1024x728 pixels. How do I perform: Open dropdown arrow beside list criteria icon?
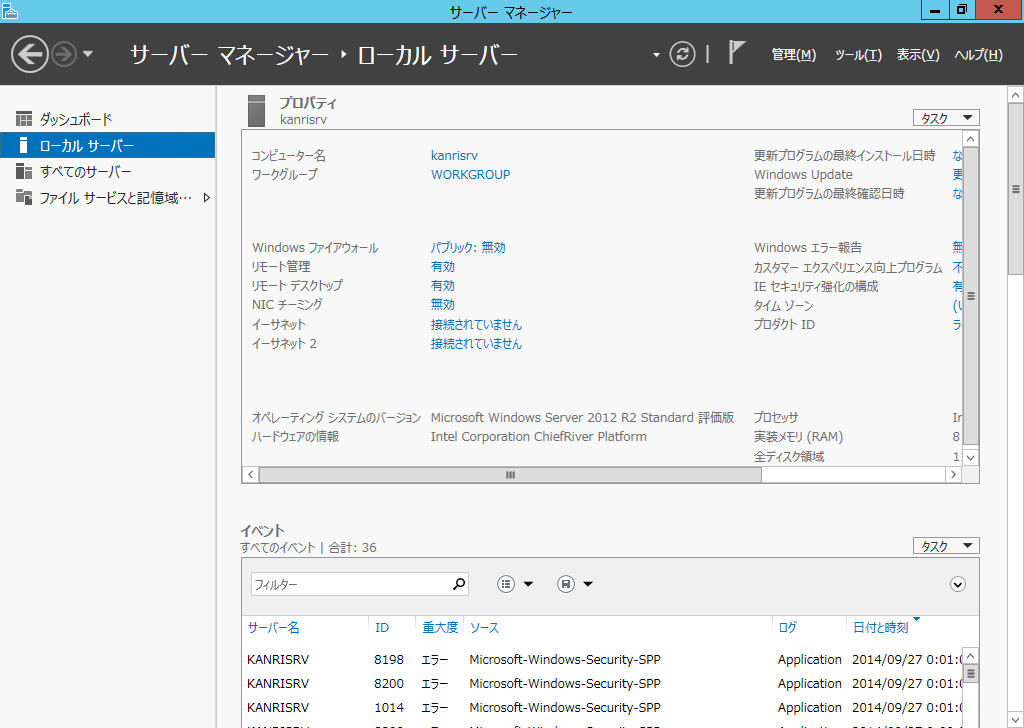click(528, 584)
